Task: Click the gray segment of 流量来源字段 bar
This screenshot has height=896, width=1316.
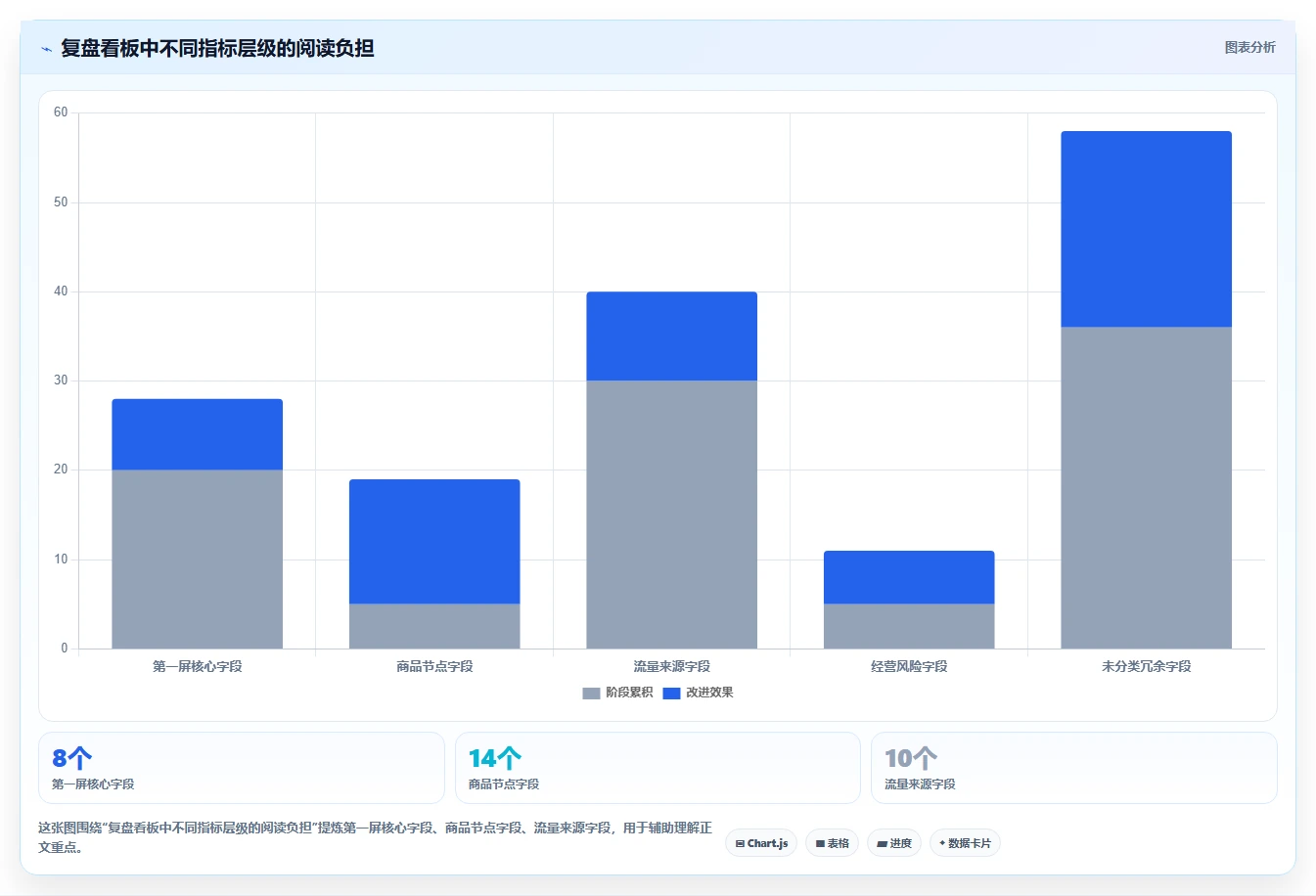Action: 672,515
